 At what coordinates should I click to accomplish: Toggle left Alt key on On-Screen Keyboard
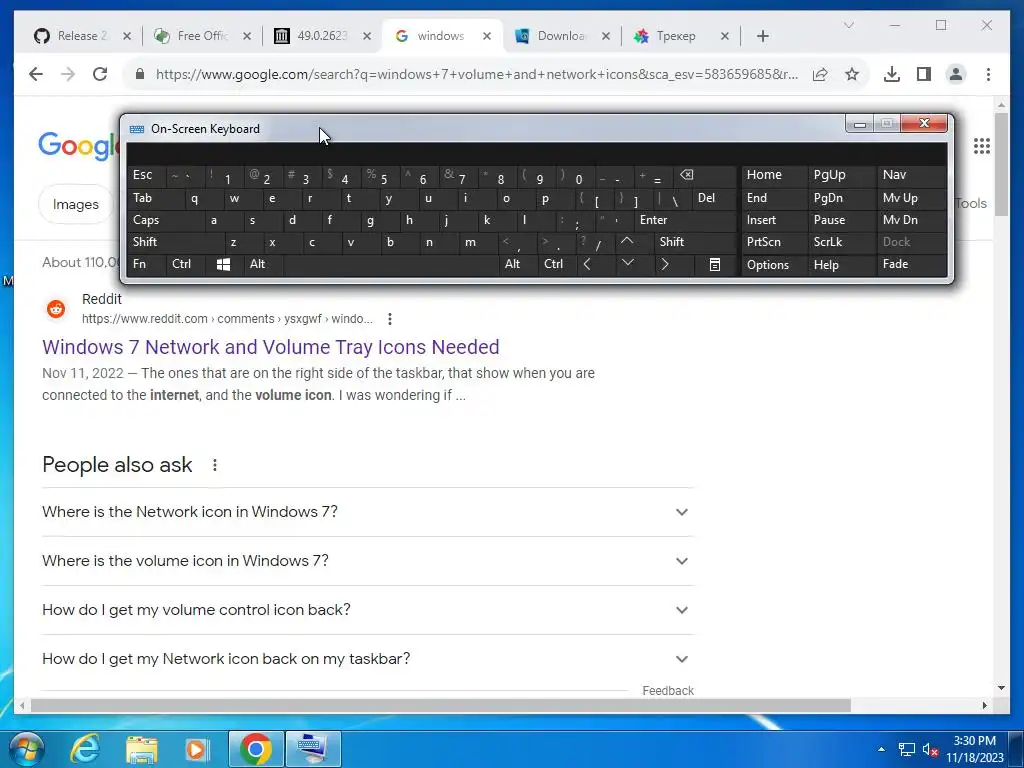click(x=263, y=264)
